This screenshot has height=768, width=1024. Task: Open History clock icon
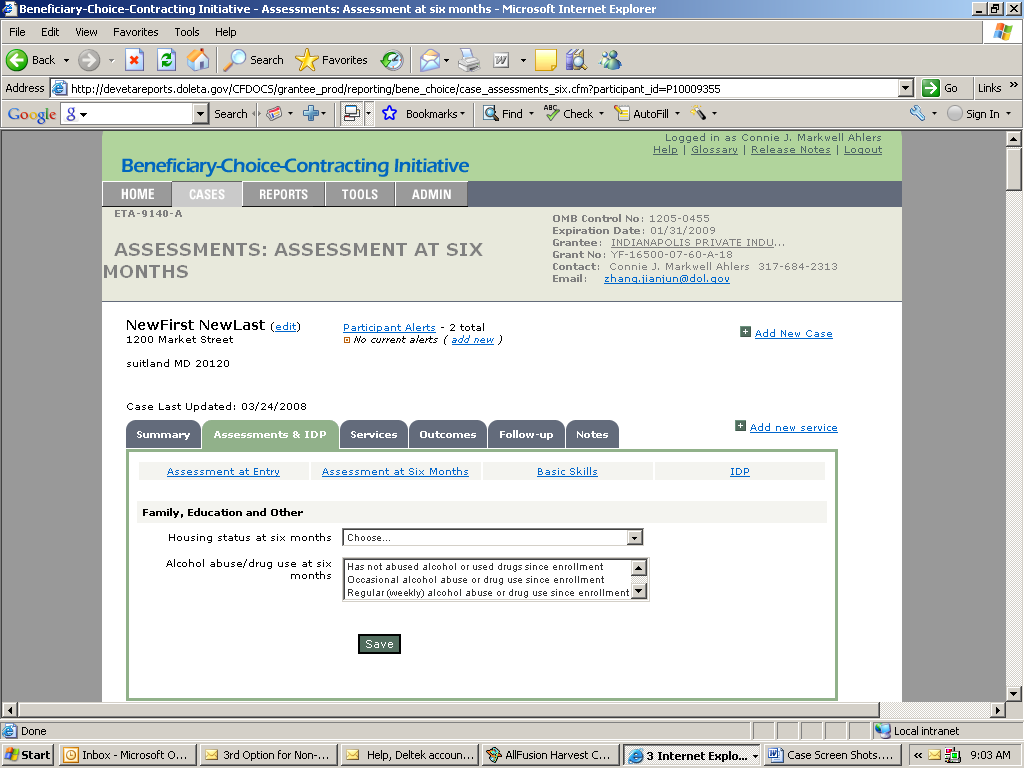point(392,60)
